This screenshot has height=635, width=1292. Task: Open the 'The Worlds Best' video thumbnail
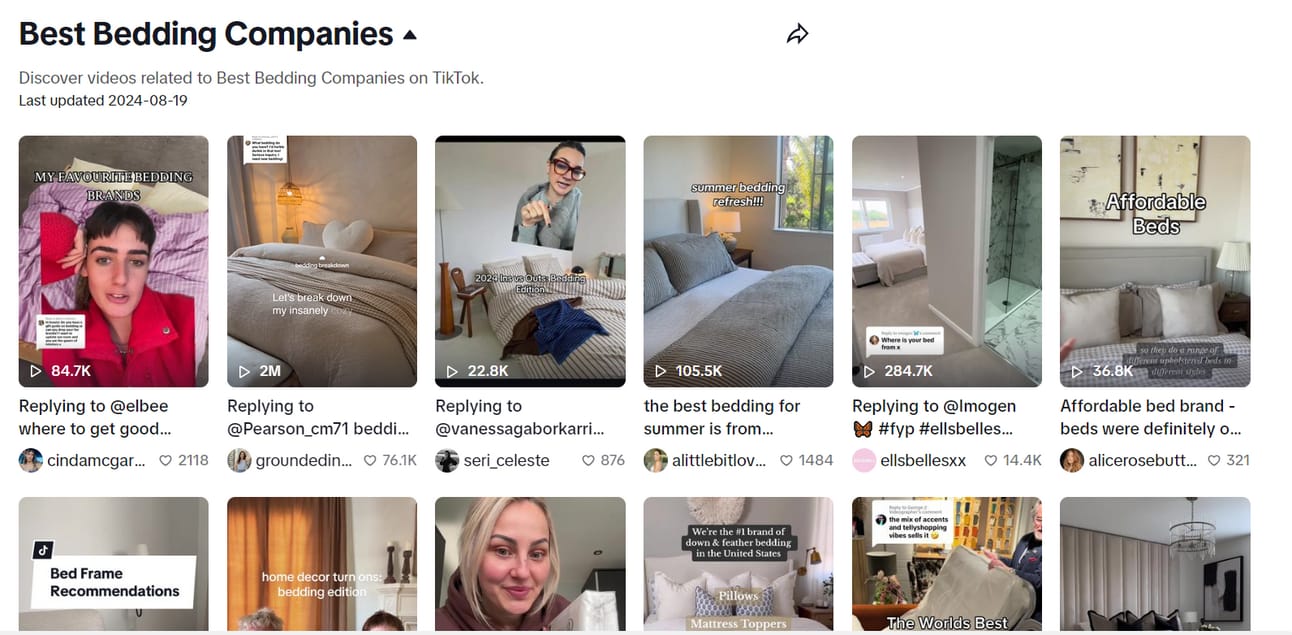pyautogui.click(x=947, y=564)
